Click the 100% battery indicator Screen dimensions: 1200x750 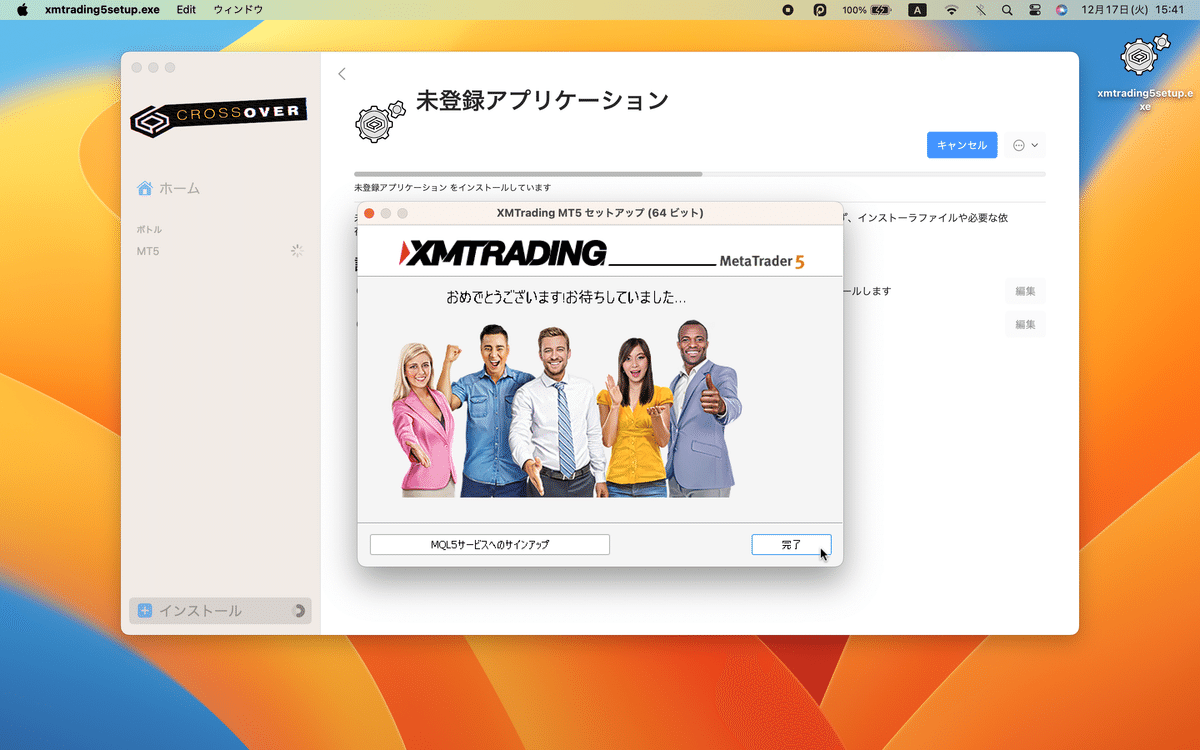tap(866, 9)
